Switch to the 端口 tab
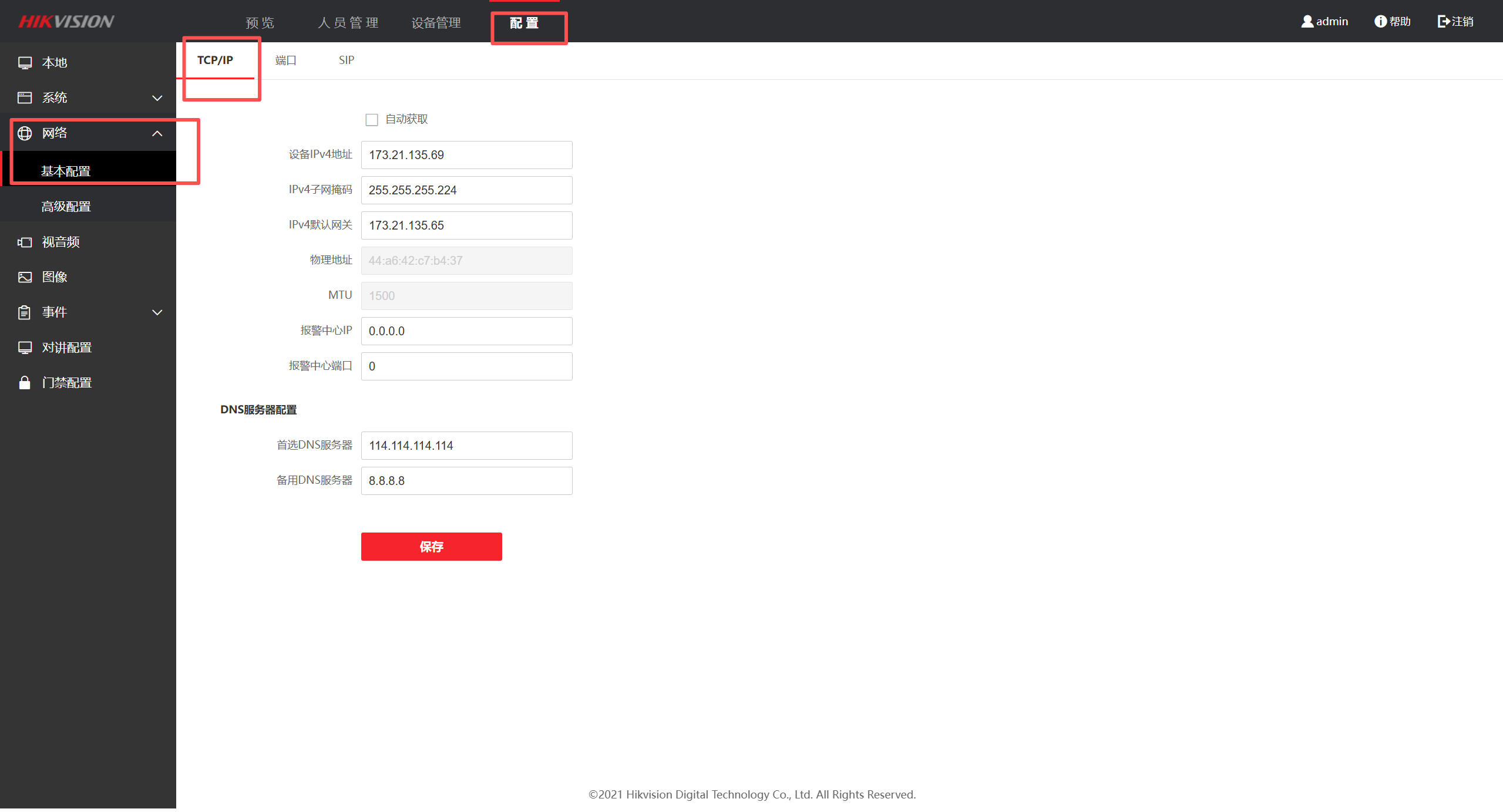The height and width of the screenshot is (812, 1503). point(286,60)
